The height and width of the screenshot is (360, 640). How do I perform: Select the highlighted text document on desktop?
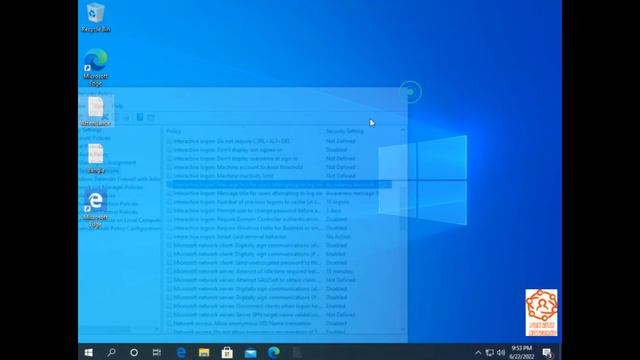tap(96, 111)
